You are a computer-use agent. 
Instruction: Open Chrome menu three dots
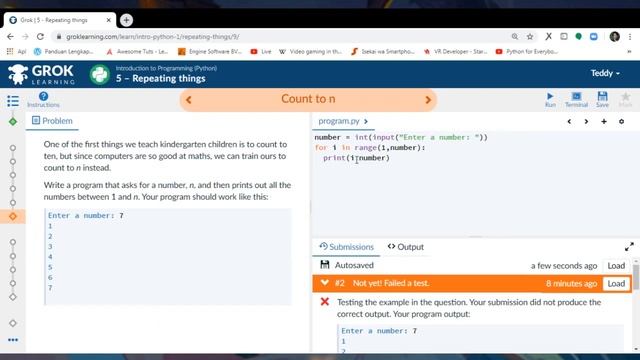(x=630, y=37)
